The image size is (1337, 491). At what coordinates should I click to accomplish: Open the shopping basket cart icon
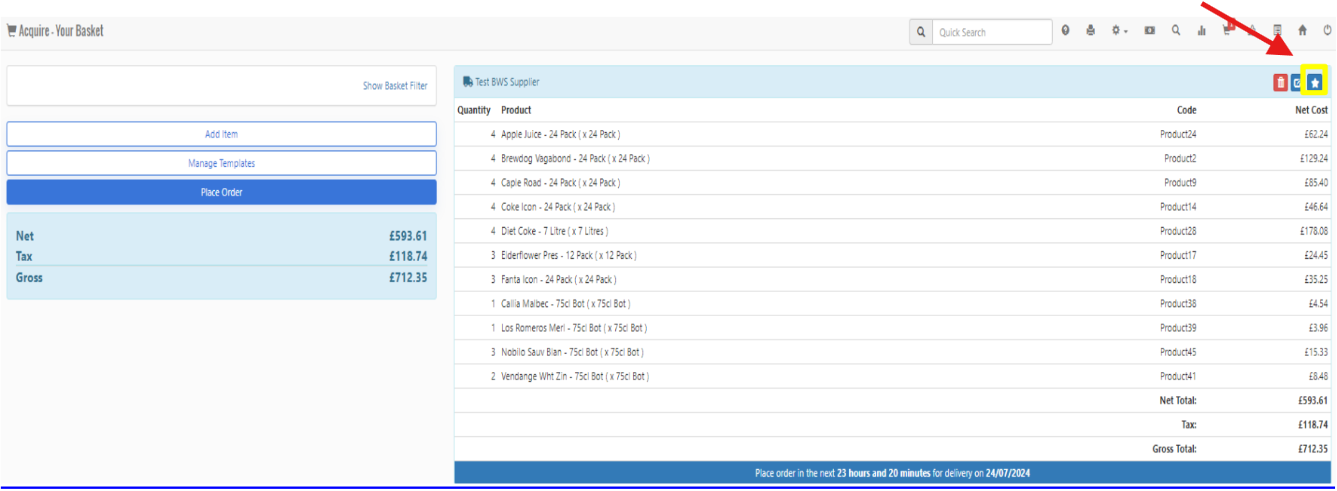(1227, 31)
